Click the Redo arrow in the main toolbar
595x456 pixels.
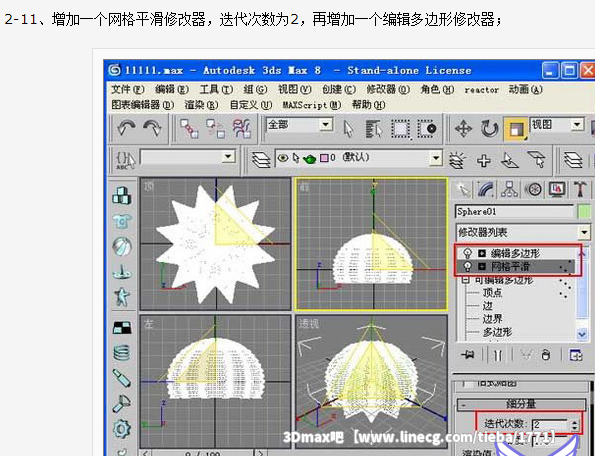pyautogui.click(x=153, y=128)
